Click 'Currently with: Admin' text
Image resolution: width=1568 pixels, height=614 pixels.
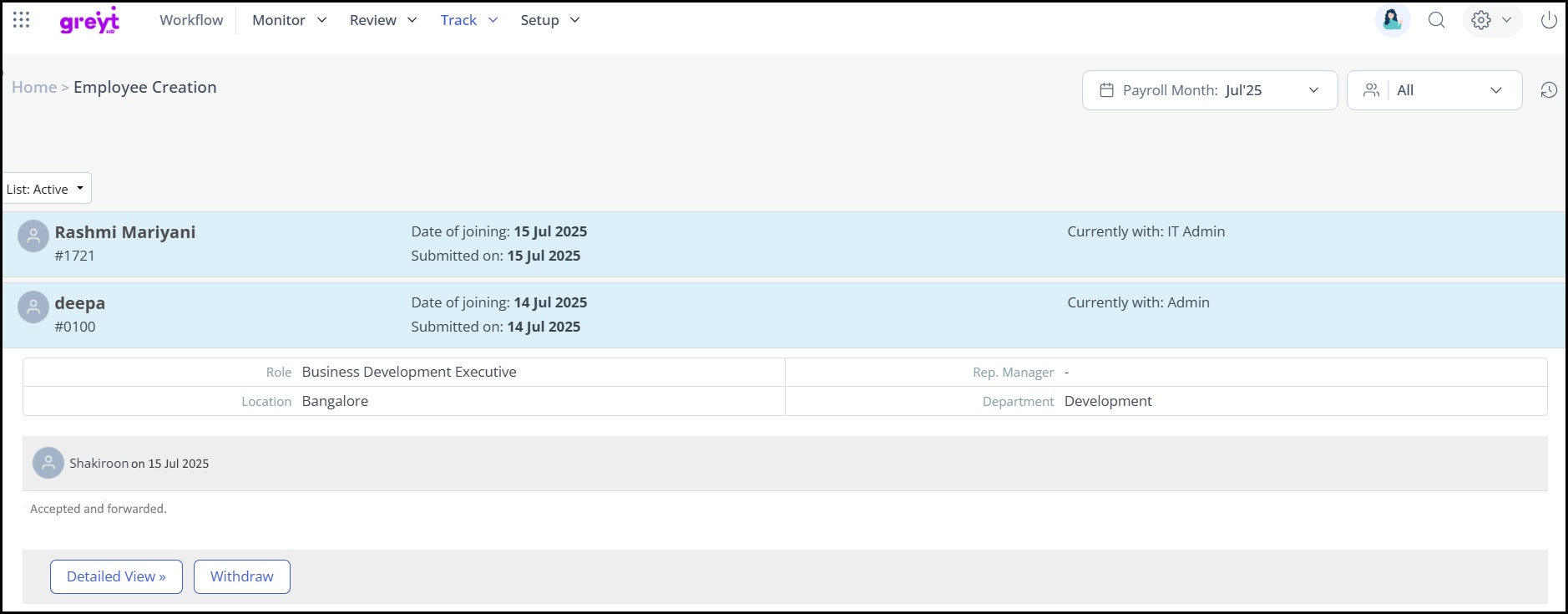[1138, 302]
